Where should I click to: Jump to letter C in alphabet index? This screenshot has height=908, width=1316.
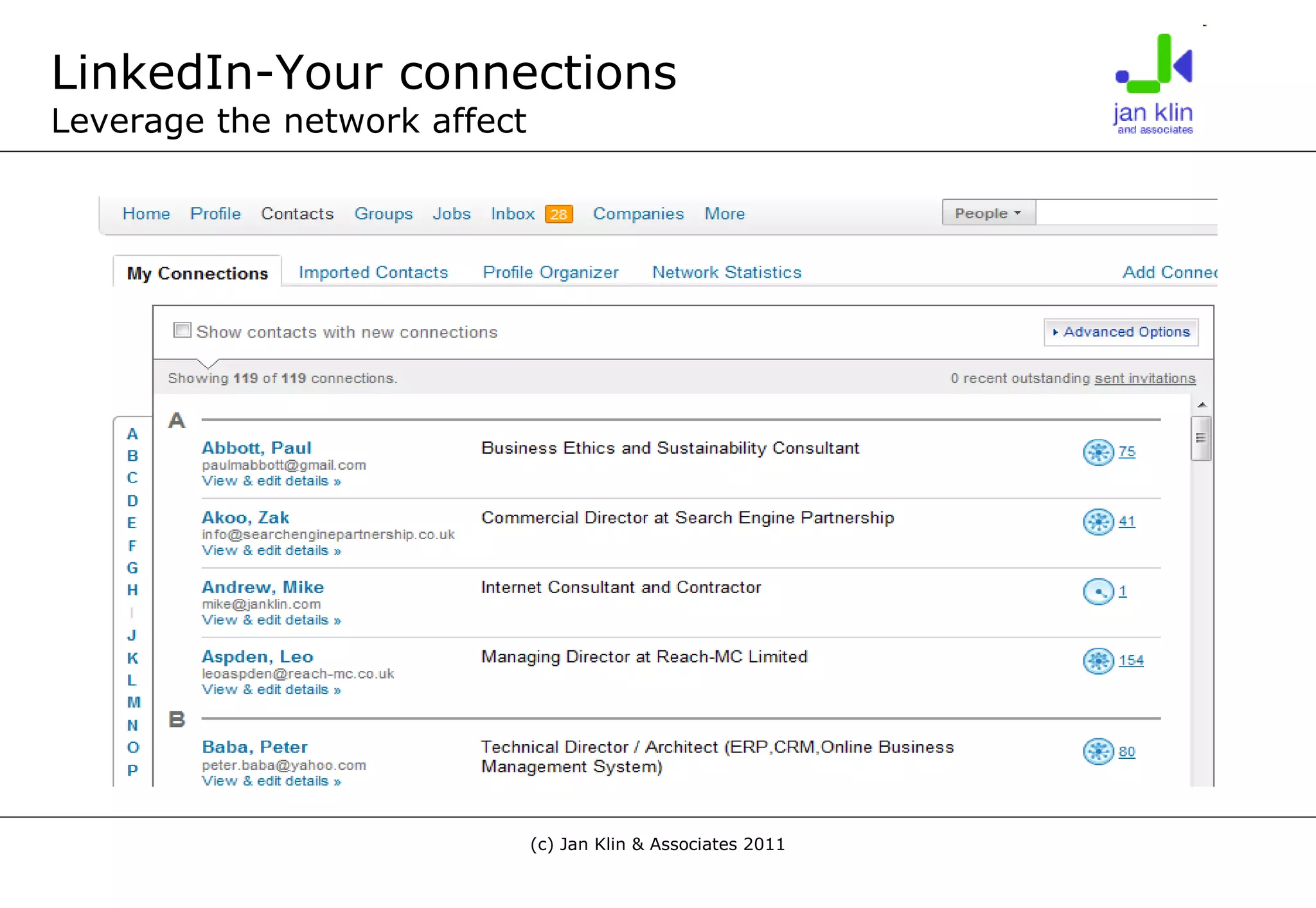pos(132,478)
